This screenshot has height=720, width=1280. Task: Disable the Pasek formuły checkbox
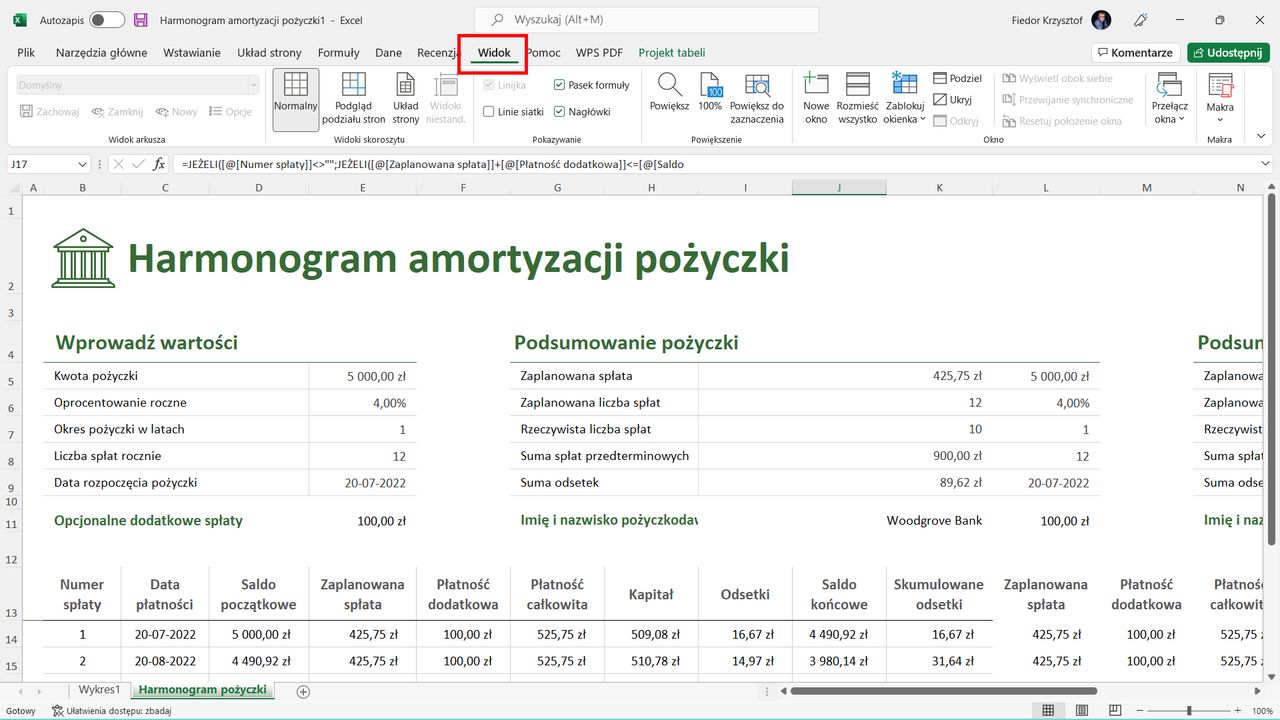tap(561, 85)
